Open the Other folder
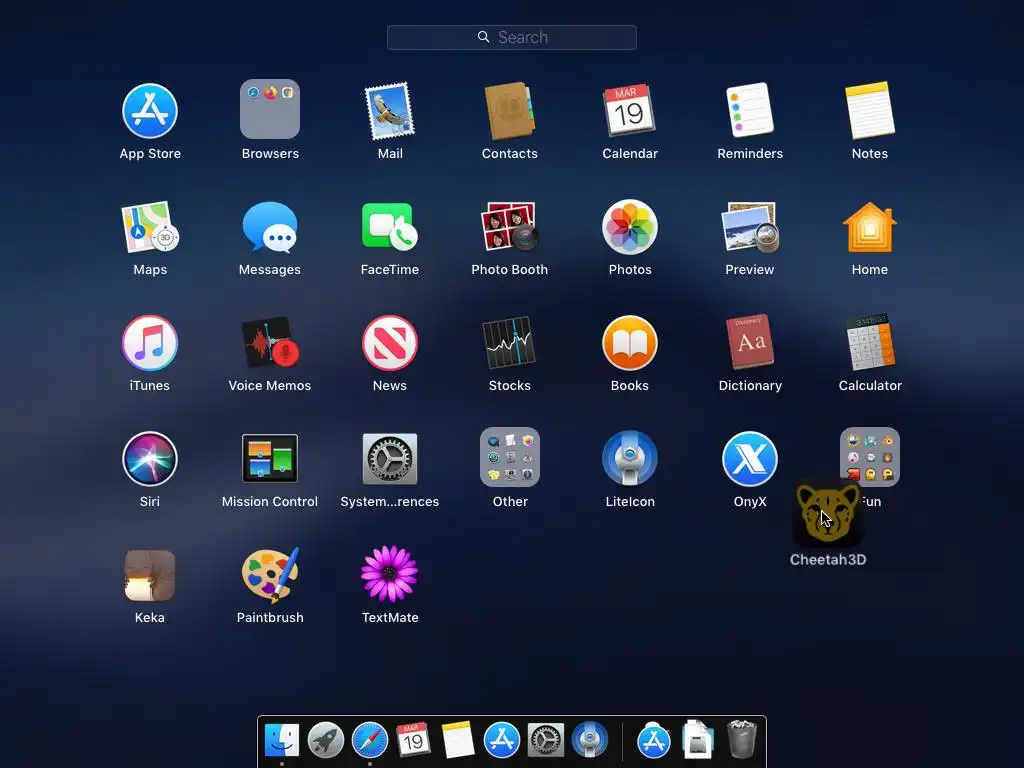The height and width of the screenshot is (768, 1024). (x=509, y=457)
